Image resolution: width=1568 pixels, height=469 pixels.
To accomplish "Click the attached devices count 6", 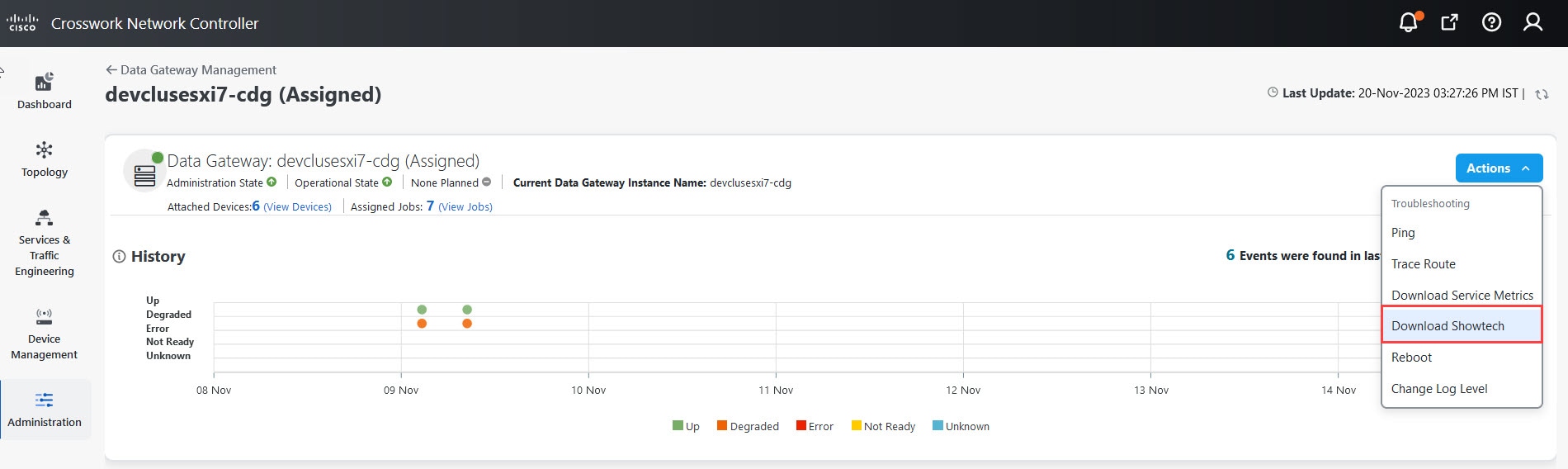I will (x=256, y=206).
